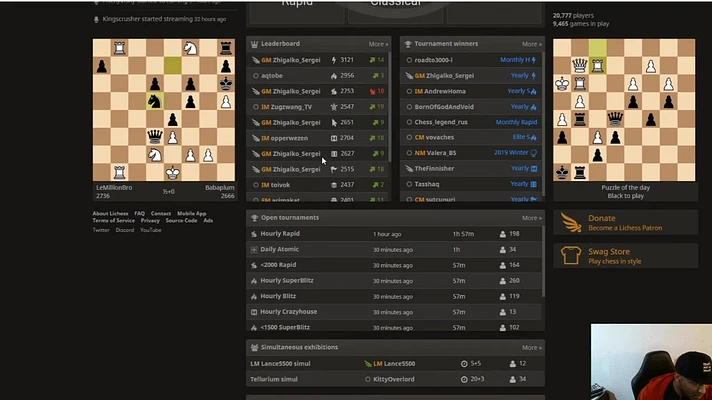Open roadto3000-I in Tournament winners
712x400 pixels.
433,60
